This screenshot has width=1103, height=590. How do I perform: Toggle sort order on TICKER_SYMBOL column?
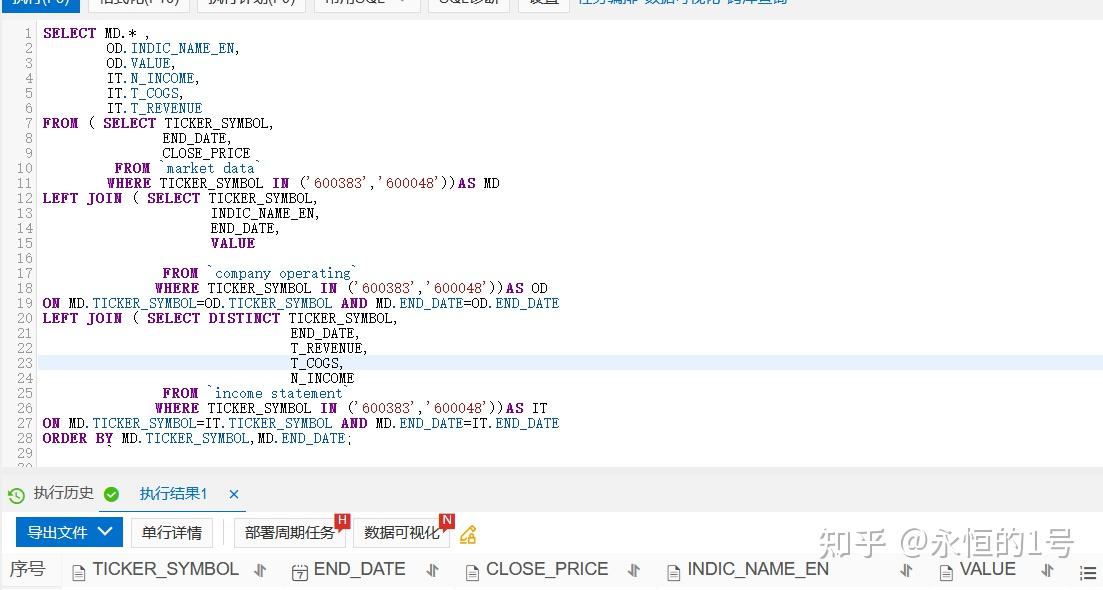[259, 570]
